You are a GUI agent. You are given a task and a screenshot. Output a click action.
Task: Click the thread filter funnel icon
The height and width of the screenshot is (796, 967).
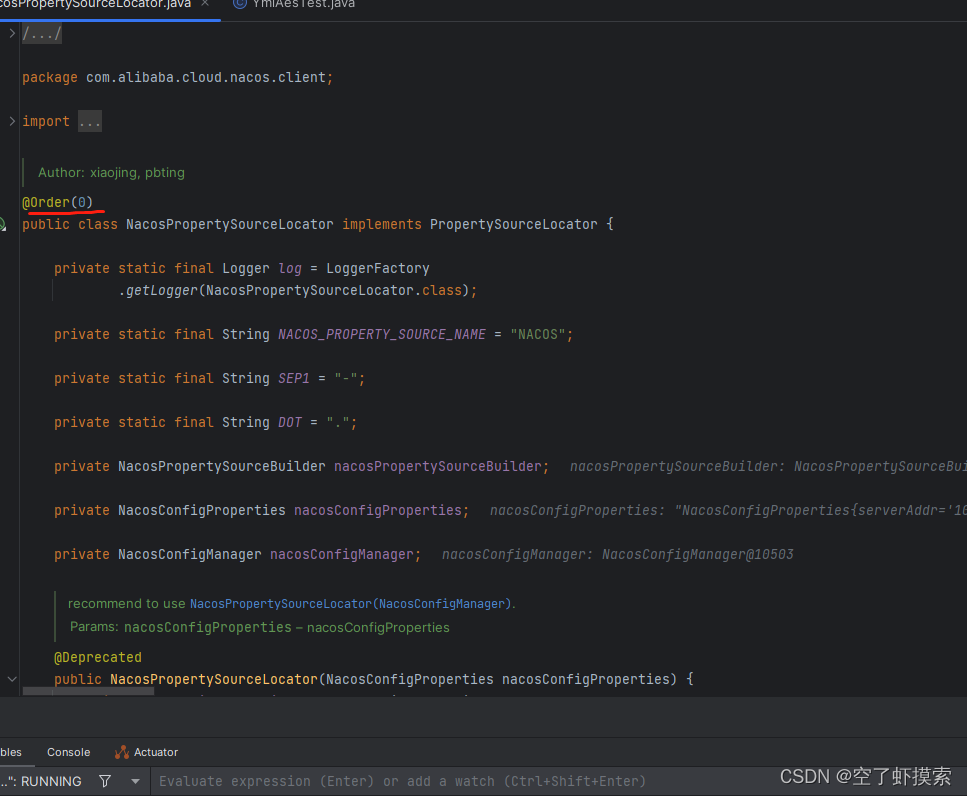(x=105, y=781)
